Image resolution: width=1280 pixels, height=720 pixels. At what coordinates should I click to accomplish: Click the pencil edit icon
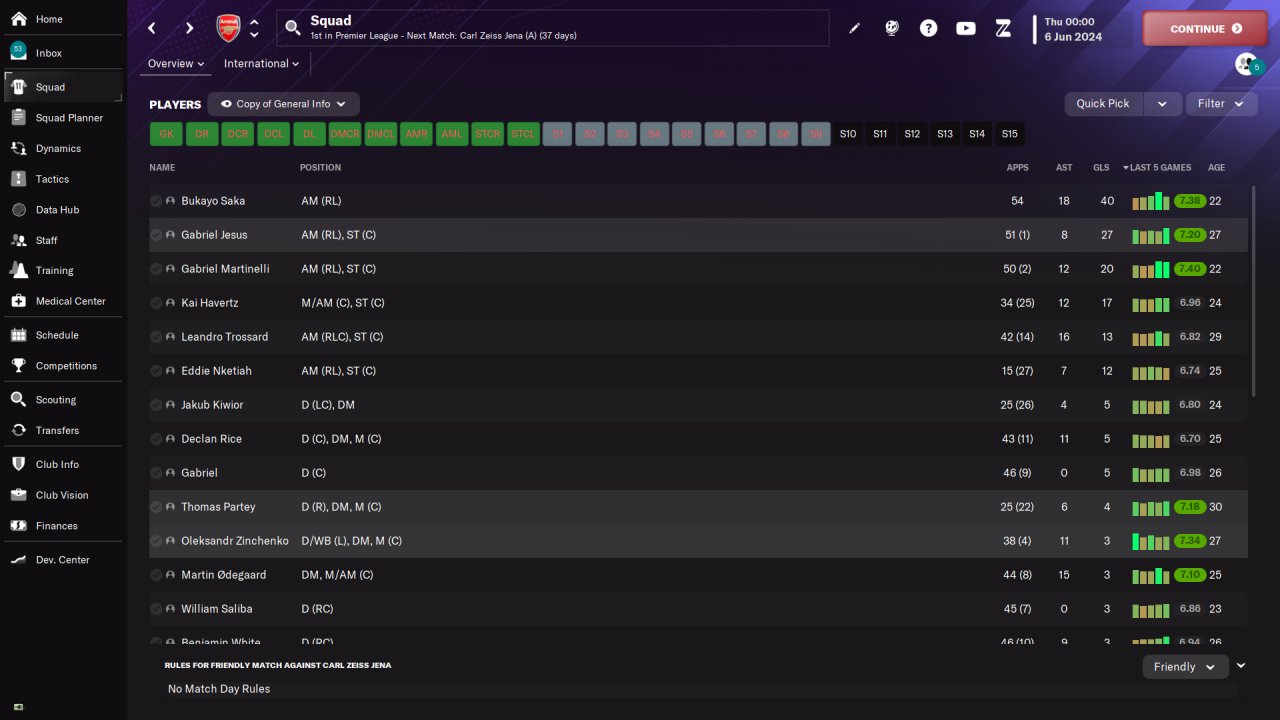[x=854, y=28]
